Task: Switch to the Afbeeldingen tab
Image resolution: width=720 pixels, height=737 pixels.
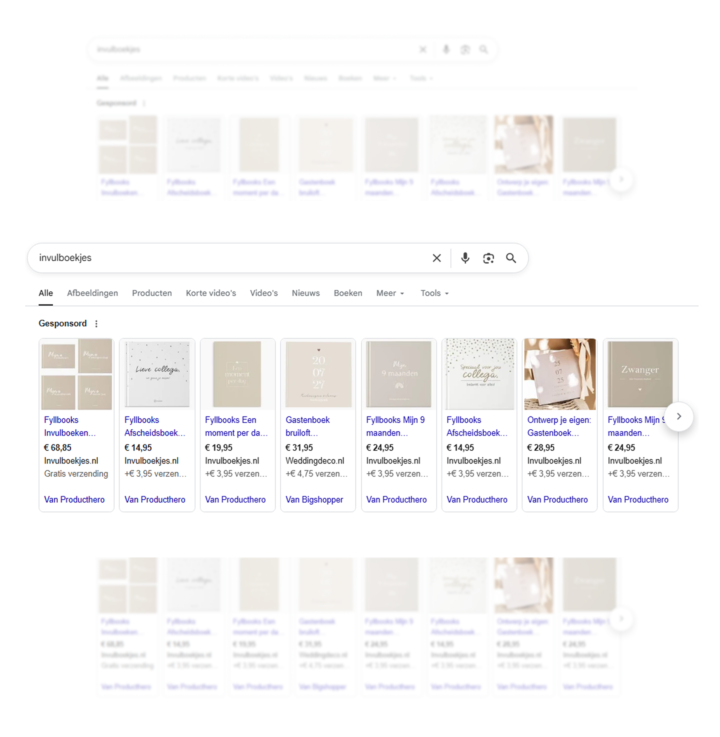Action: pyautogui.click(x=92, y=293)
